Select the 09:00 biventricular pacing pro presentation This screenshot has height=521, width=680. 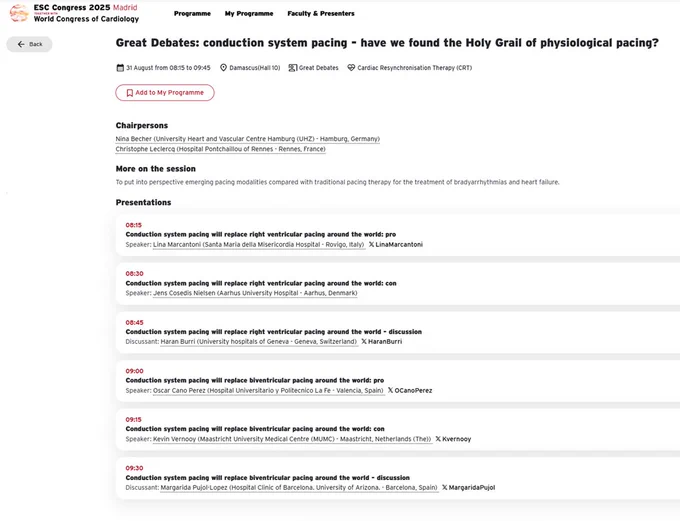pyautogui.click(x=398, y=380)
